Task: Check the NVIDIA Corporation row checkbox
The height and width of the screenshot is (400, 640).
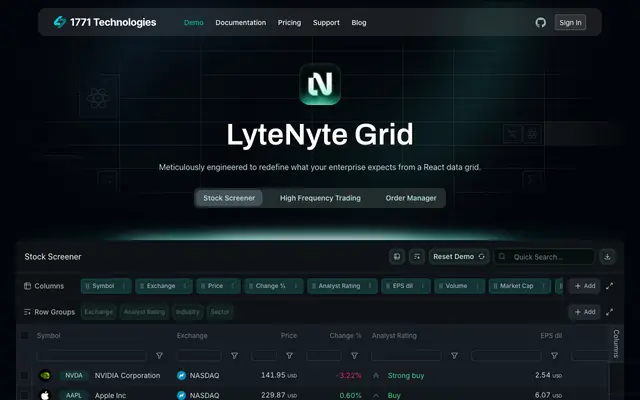Action: tap(24, 376)
